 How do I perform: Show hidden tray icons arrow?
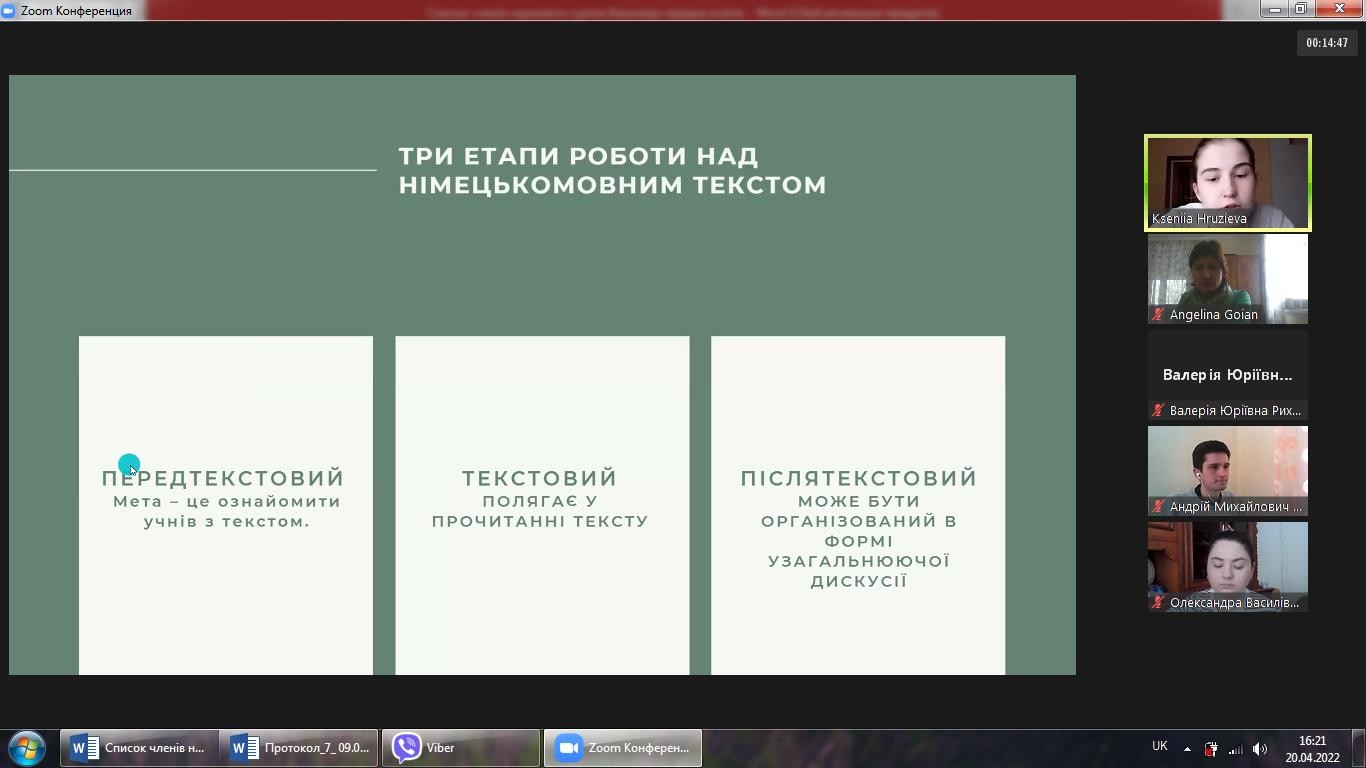[x=1187, y=749]
